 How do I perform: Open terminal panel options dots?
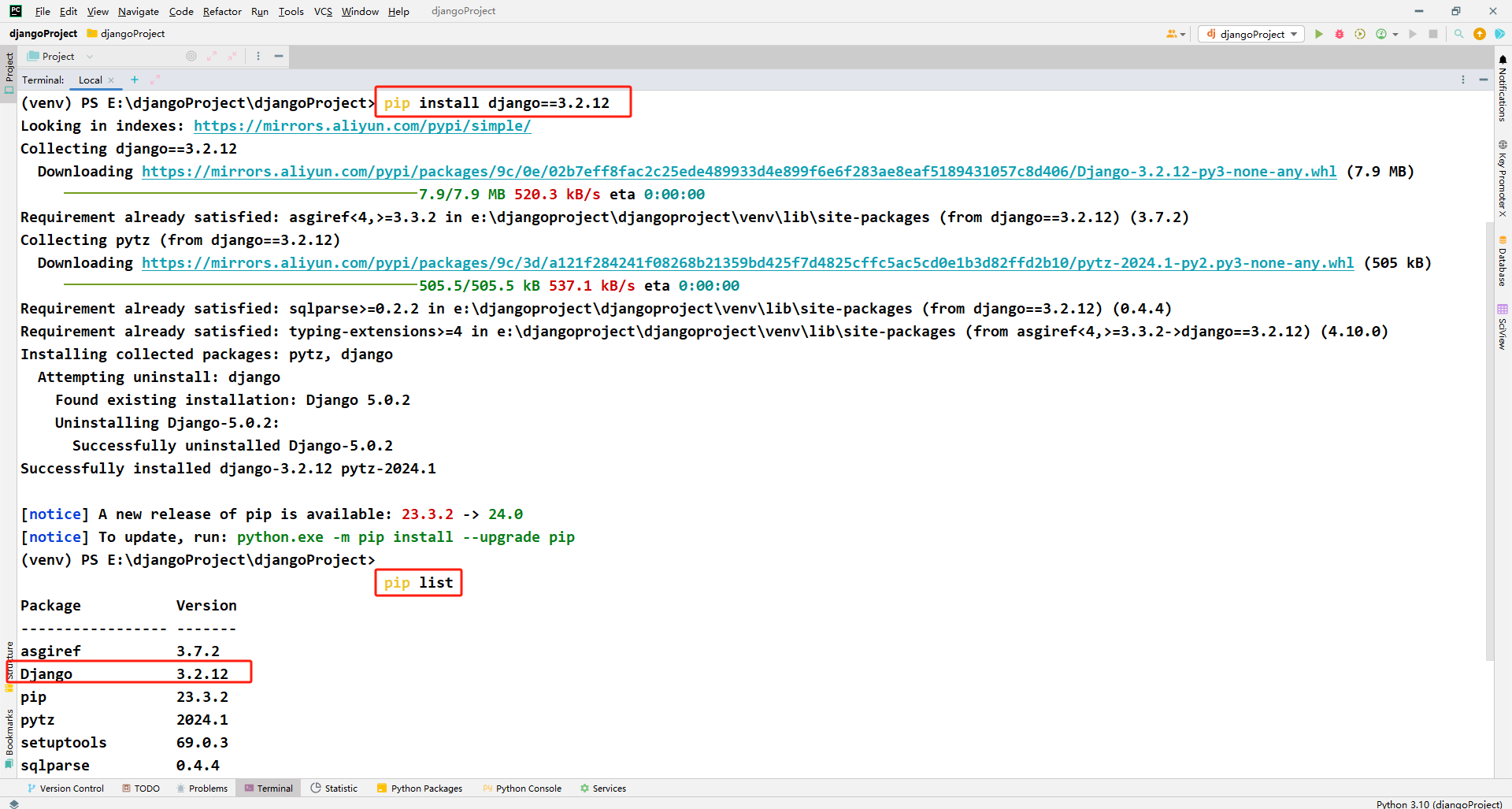[x=1463, y=80]
